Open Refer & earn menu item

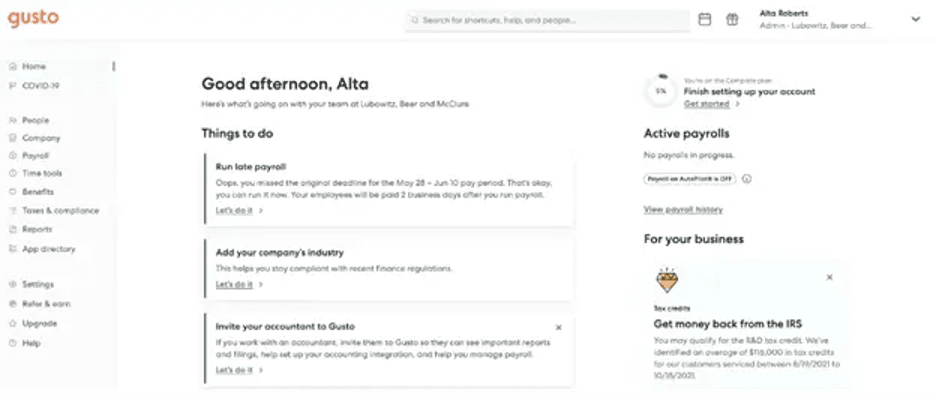click(47, 304)
